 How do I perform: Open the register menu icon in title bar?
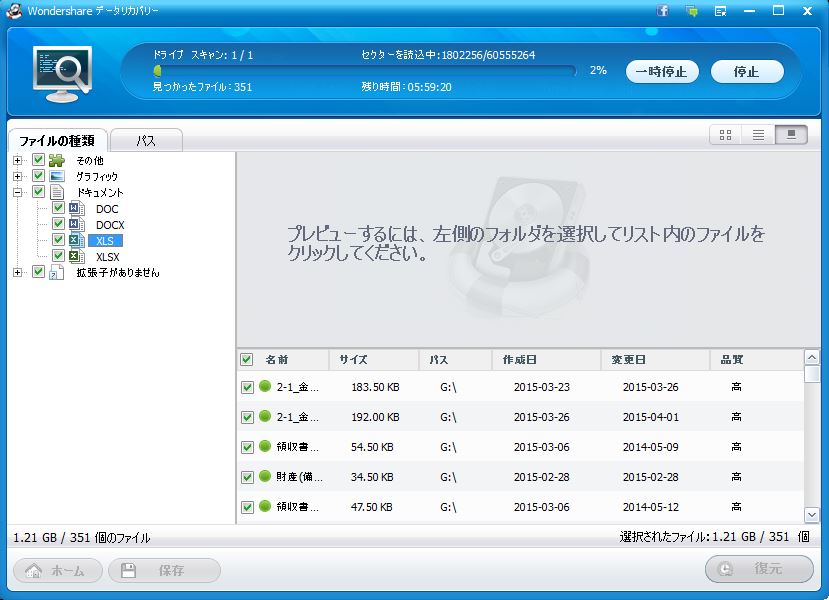pyautogui.click(x=720, y=11)
